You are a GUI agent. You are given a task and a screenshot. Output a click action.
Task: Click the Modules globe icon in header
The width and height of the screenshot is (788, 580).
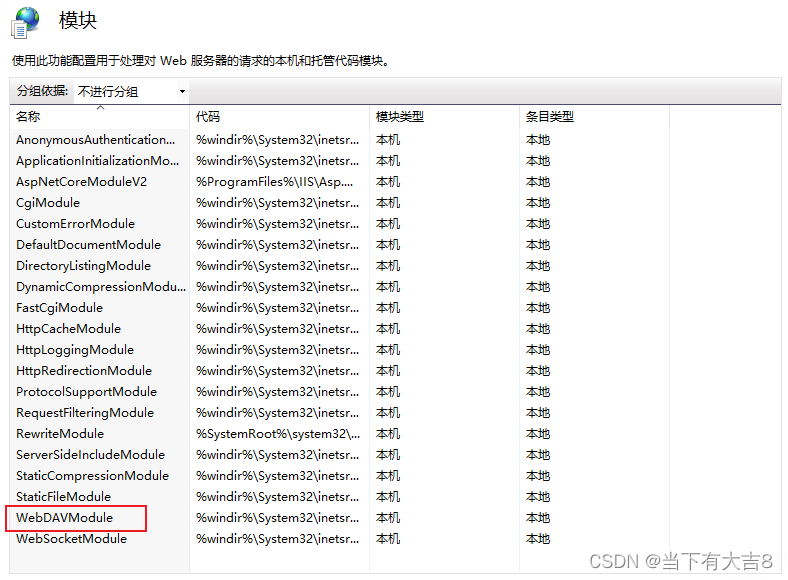tap(26, 21)
